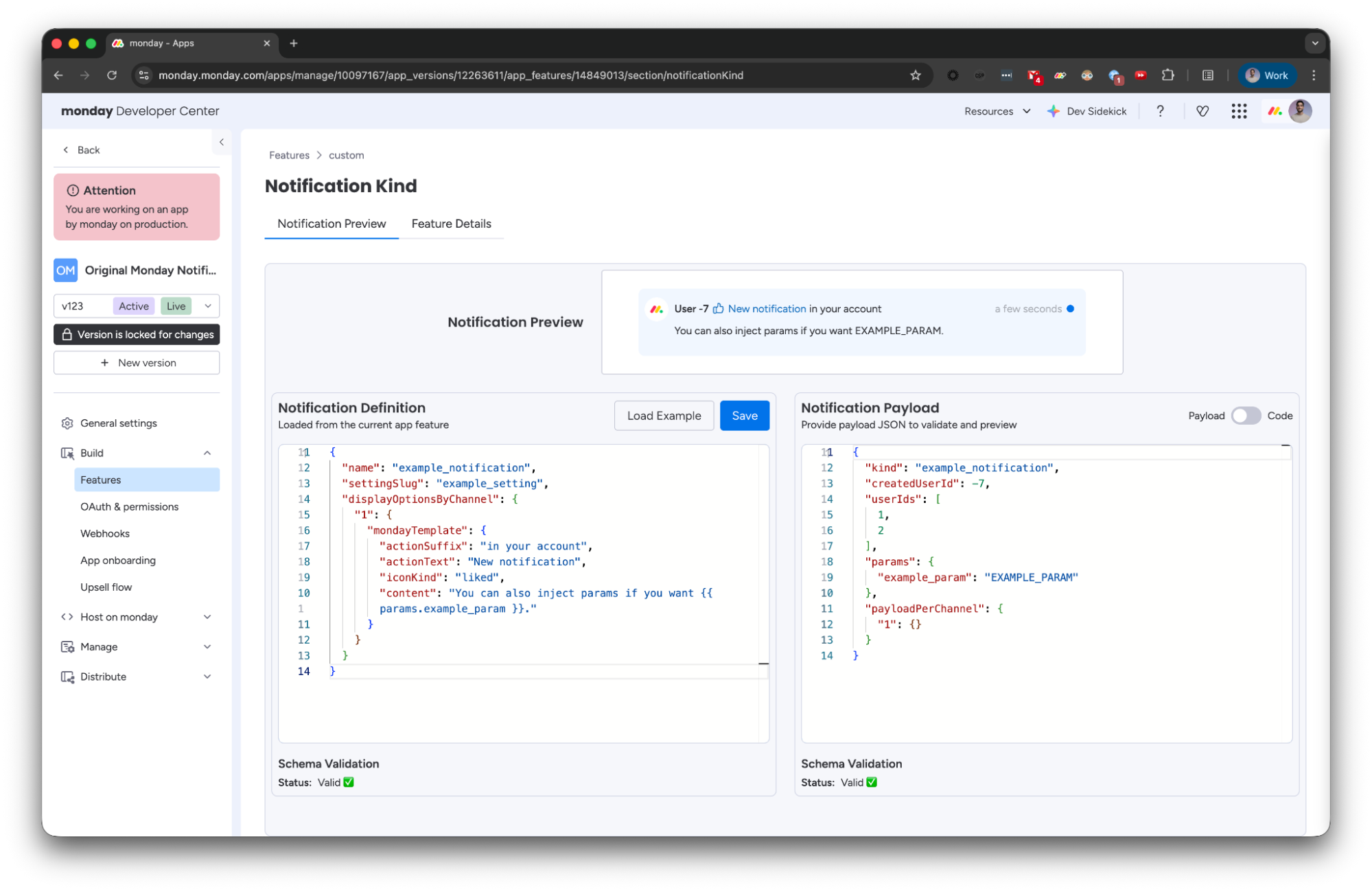Click the Live version badge

pos(176,306)
